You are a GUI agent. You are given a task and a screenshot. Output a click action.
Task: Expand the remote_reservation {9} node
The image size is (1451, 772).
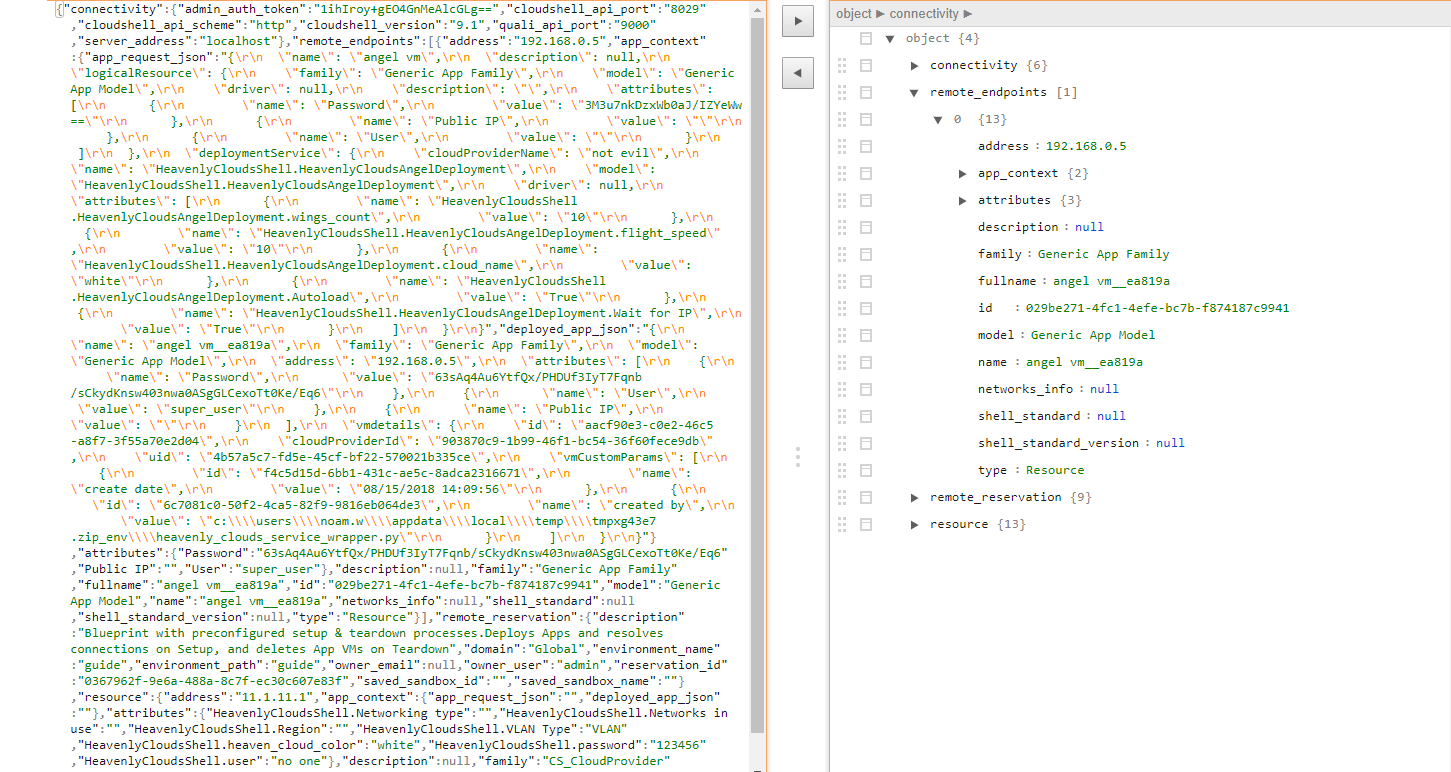(x=915, y=497)
